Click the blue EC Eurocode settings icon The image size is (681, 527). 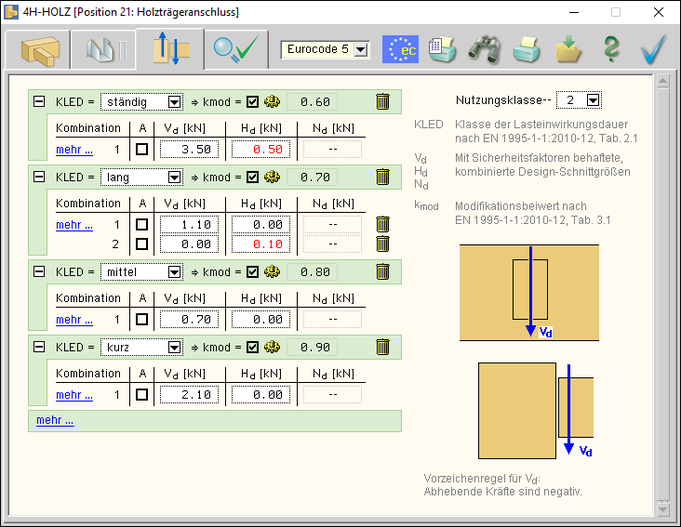pyautogui.click(x=400, y=49)
